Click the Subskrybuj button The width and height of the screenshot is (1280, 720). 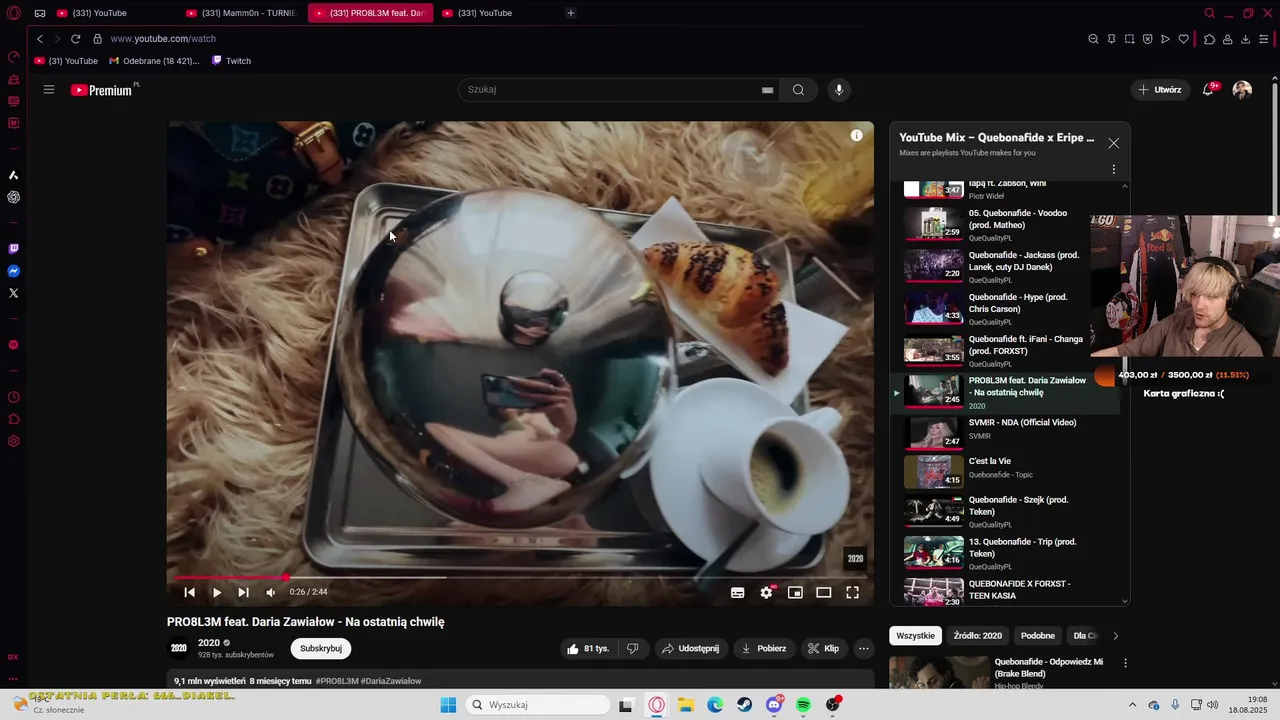coord(321,648)
